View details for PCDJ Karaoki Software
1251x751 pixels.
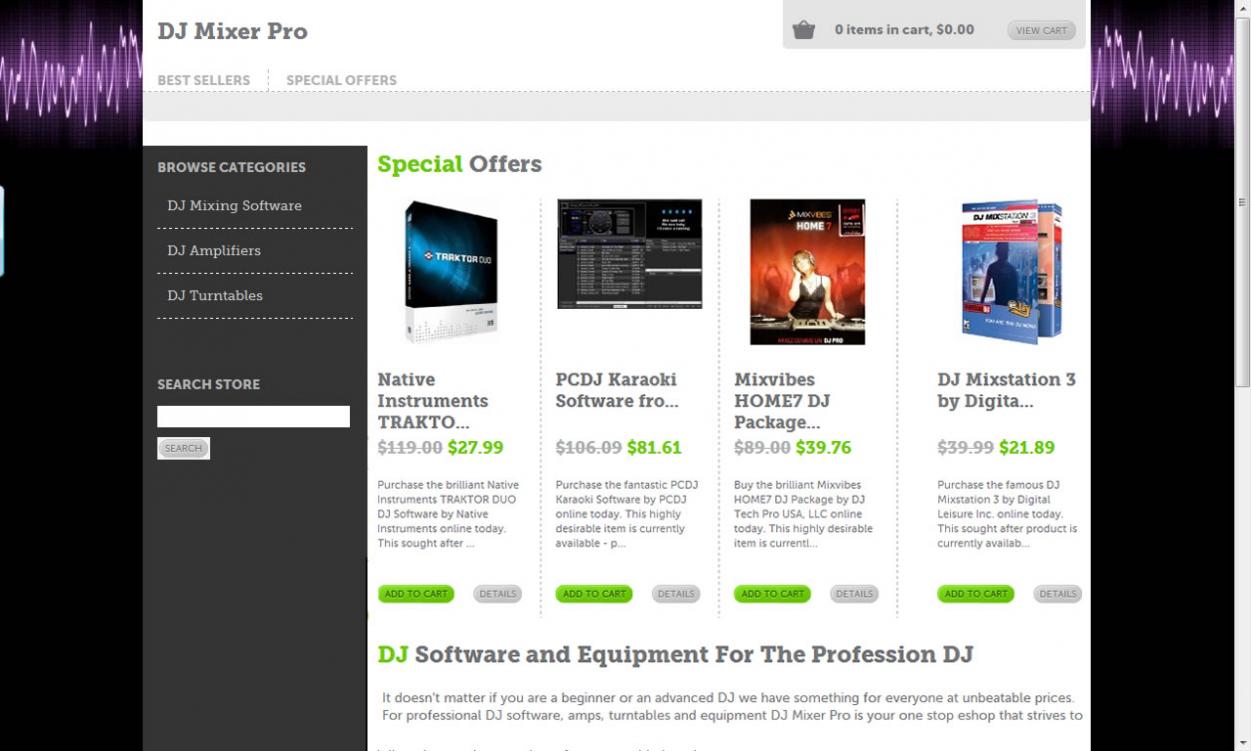676,594
